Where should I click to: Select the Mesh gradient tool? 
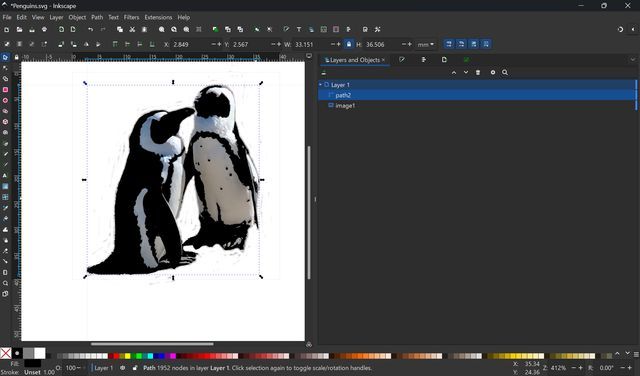[5, 197]
